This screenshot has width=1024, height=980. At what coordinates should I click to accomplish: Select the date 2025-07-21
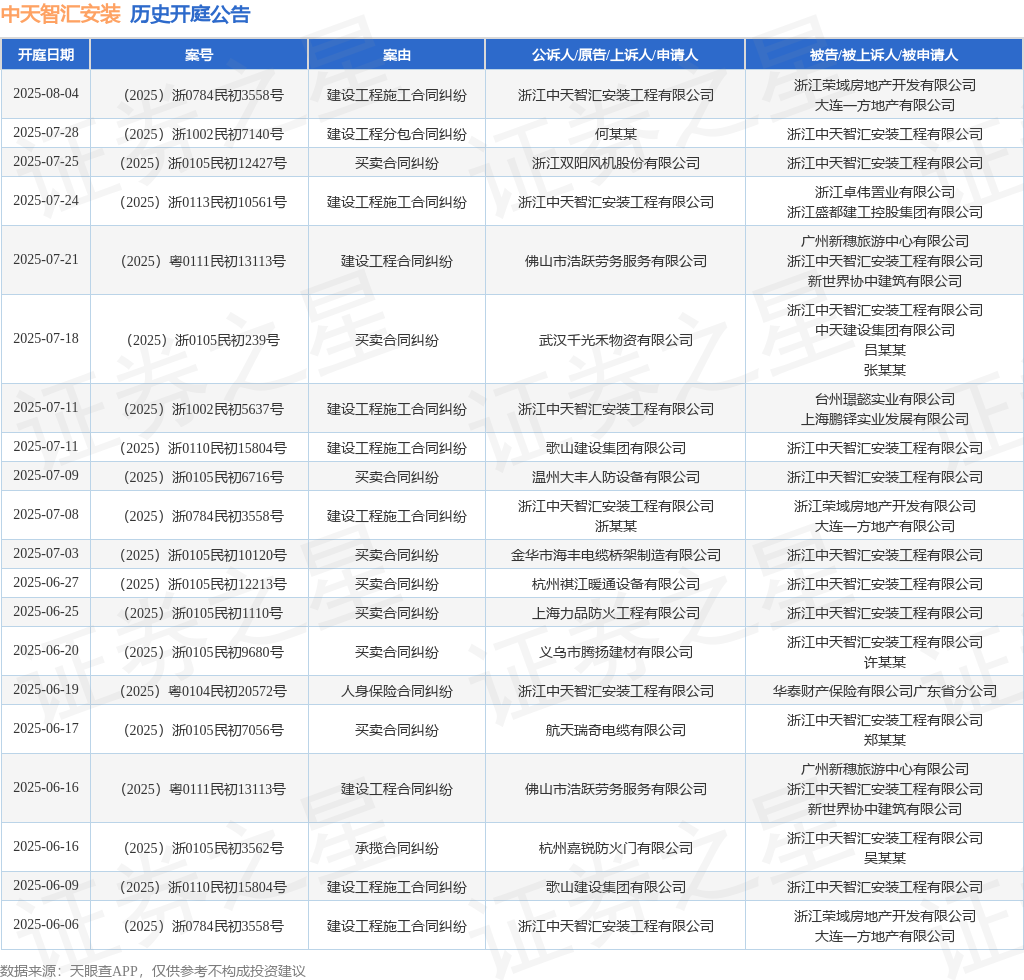coord(46,259)
